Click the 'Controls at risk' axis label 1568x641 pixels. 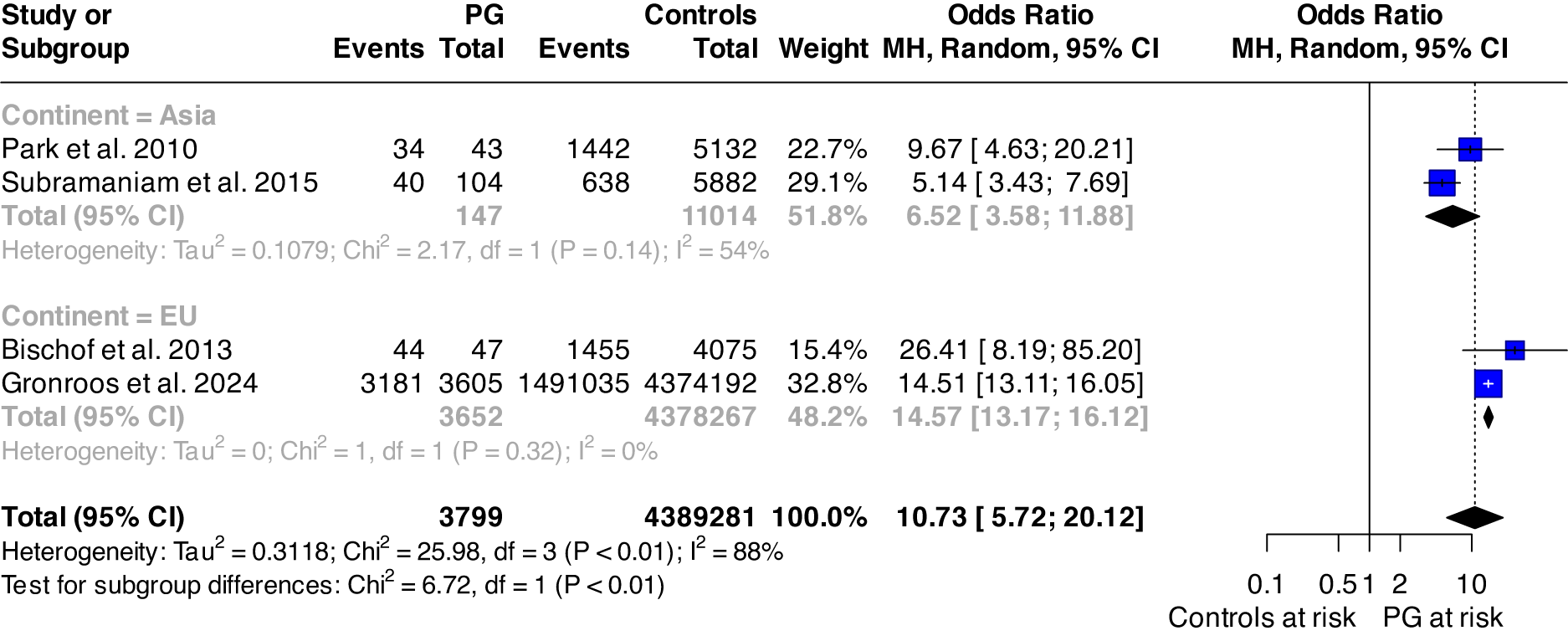pyautogui.click(x=1261, y=618)
